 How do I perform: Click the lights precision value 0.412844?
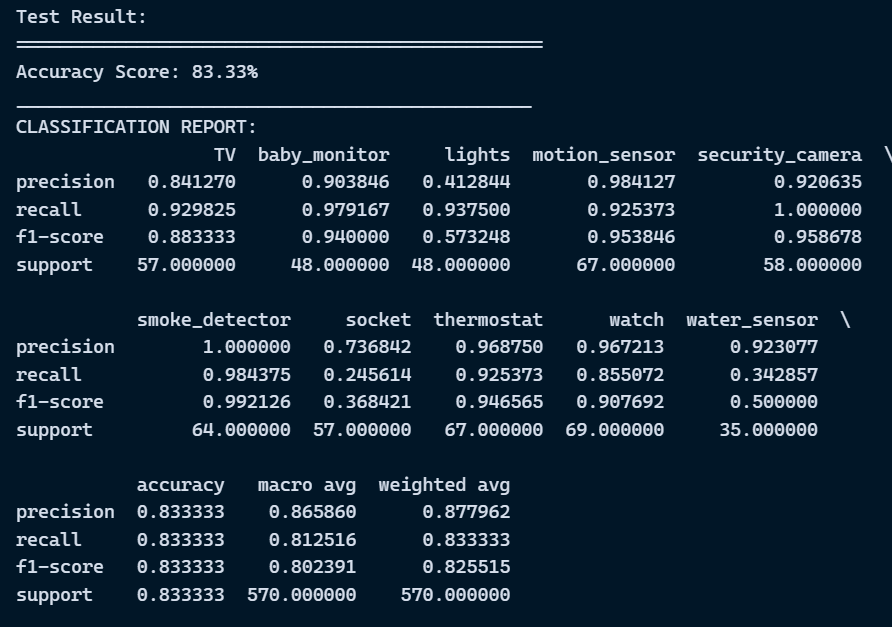[x=466, y=182]
